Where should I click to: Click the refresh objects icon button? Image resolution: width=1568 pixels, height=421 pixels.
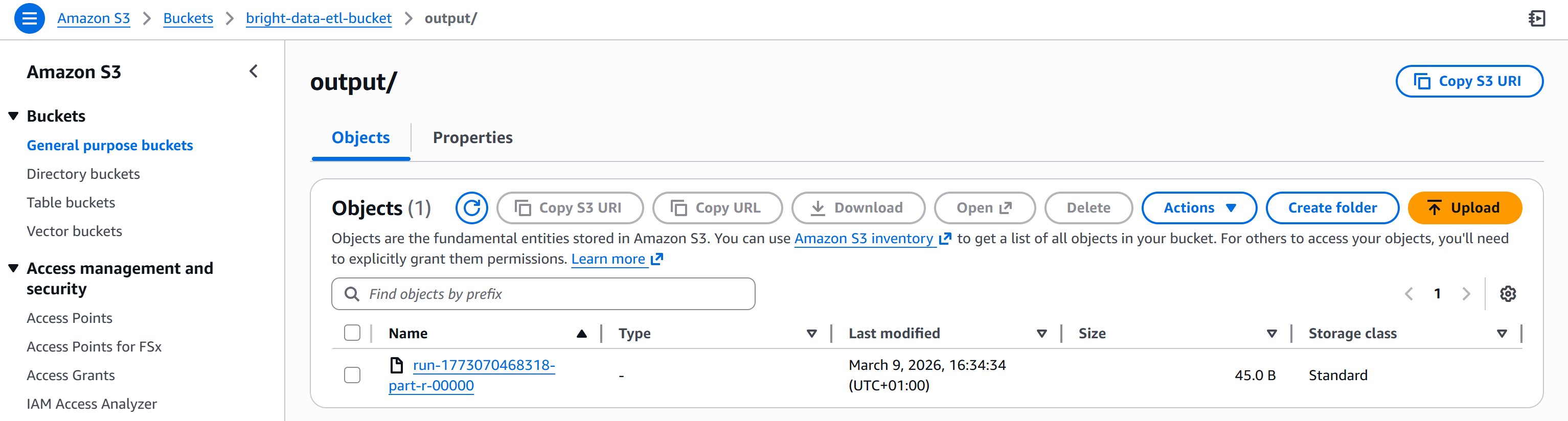[x=471, y=208]
